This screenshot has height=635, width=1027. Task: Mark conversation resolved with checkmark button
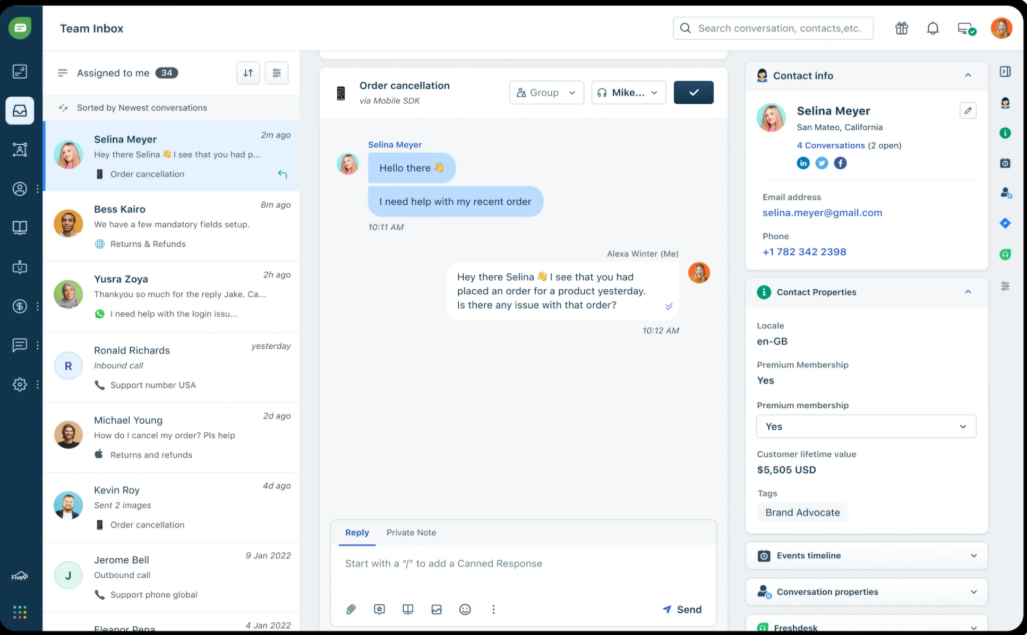pyautogui.click(x=693, y=92)
